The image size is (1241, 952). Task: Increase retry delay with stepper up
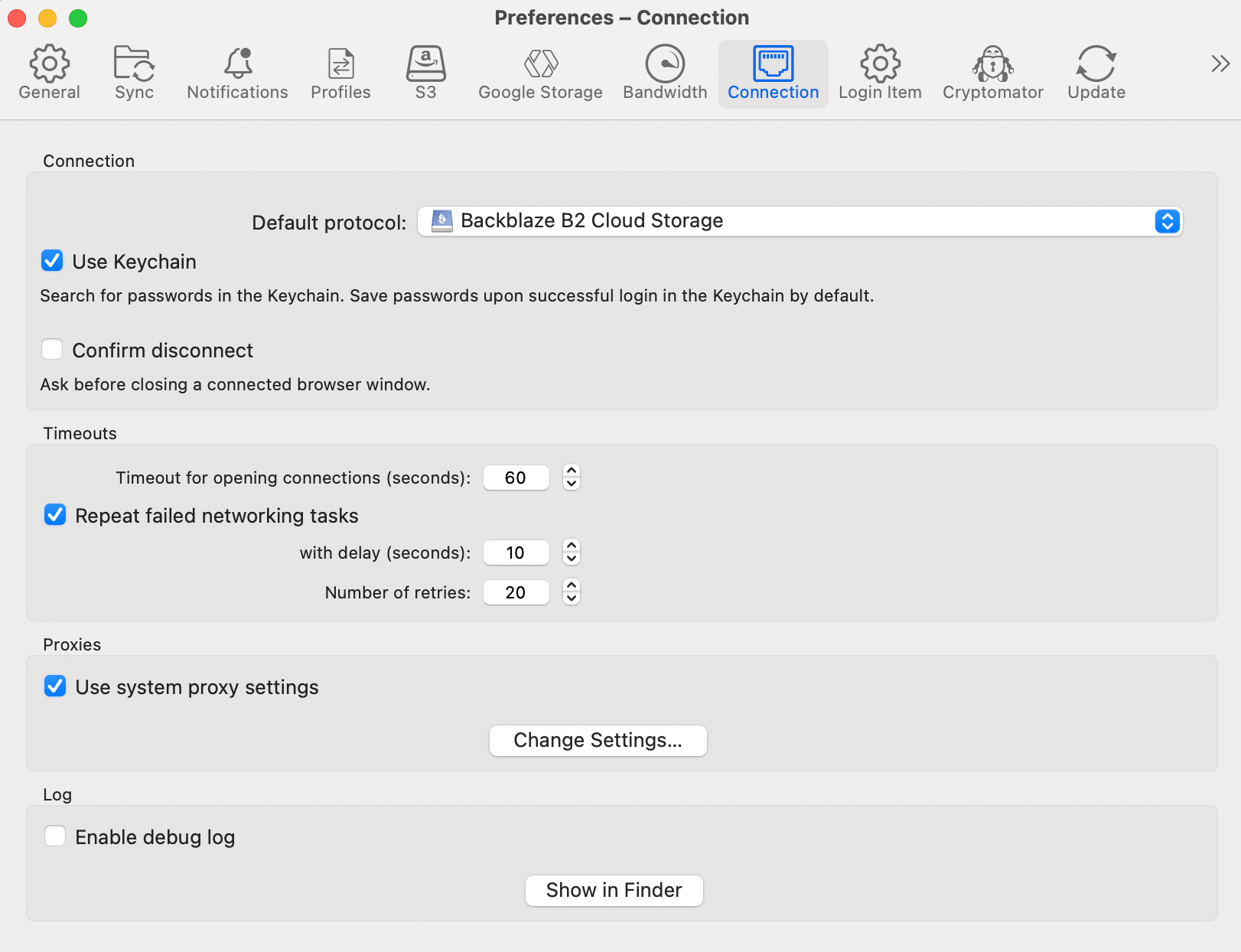coord(572,546)
